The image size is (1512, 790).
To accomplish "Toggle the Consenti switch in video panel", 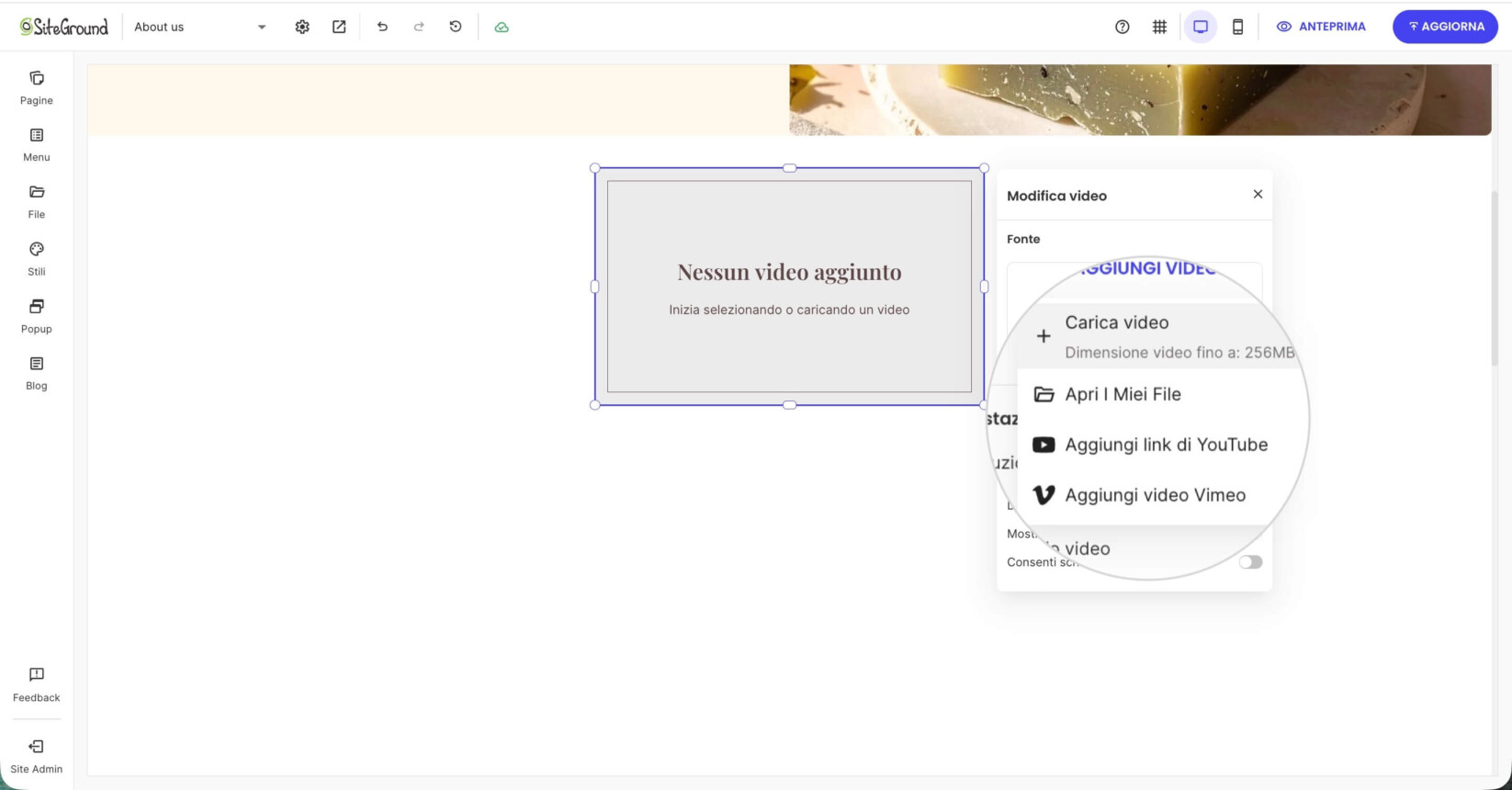I will coord(1250,562).
